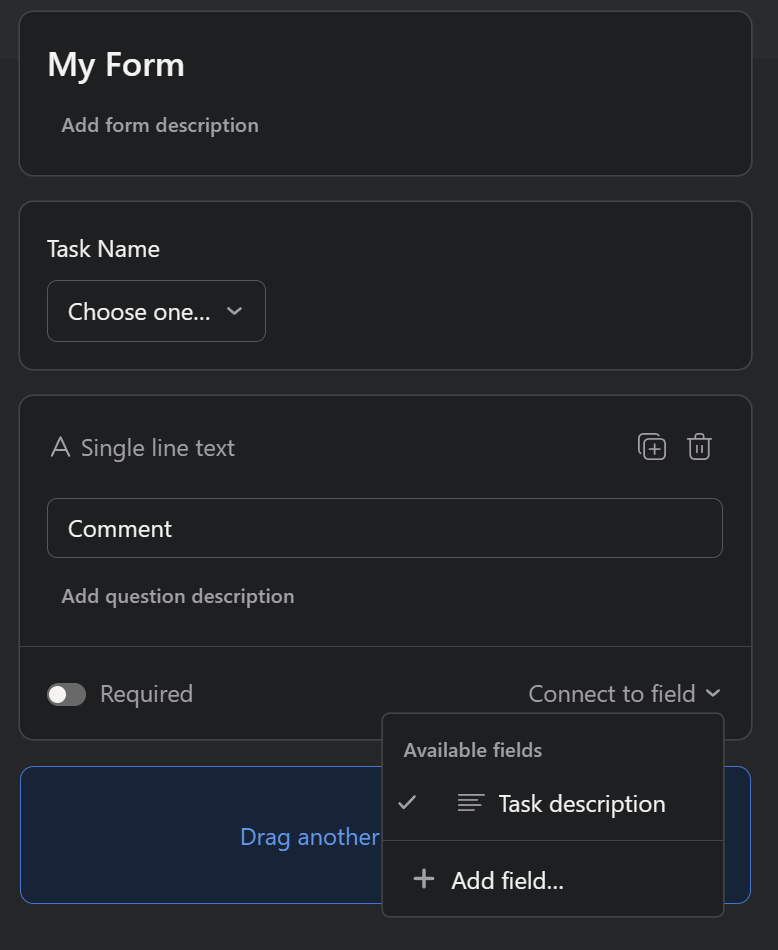Click inside the Comment input field

point(385,528)
